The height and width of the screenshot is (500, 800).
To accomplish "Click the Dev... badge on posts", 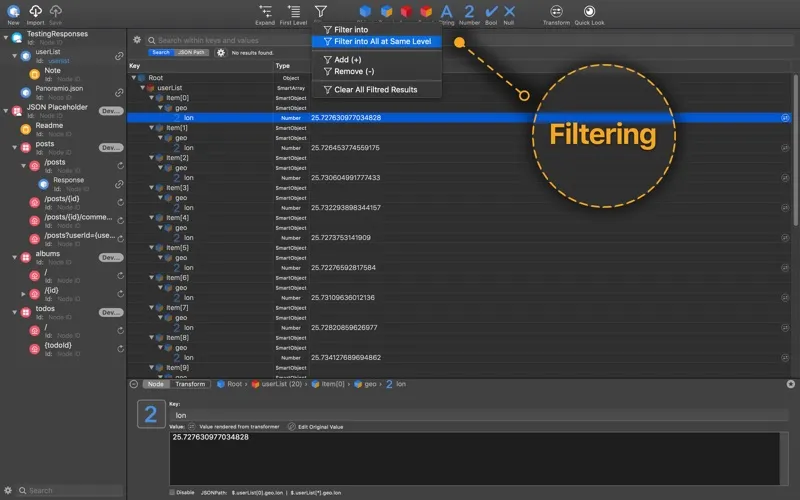I will pos(111,147).
